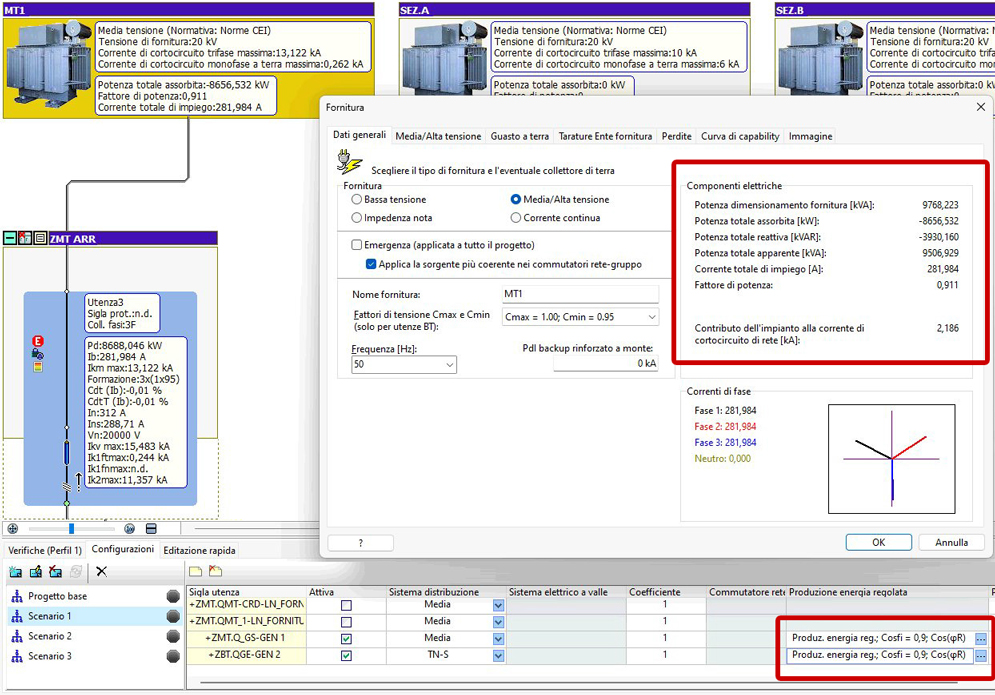The width and height of the screenshot is (995, 695).
Task: Select the Impedenza nota radio button
Action: pyautogui.click(x=357, y=218)
